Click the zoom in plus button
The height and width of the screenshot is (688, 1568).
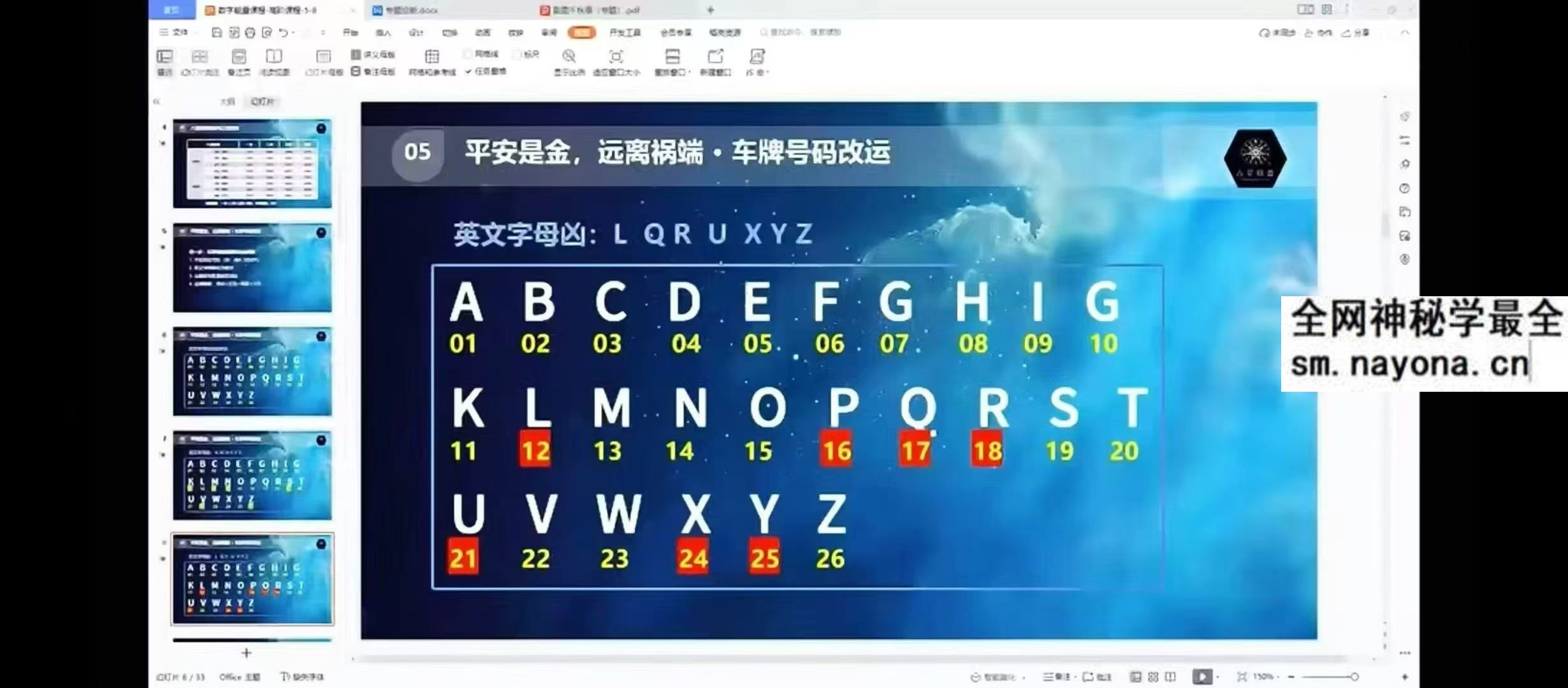click(1405, 677)
